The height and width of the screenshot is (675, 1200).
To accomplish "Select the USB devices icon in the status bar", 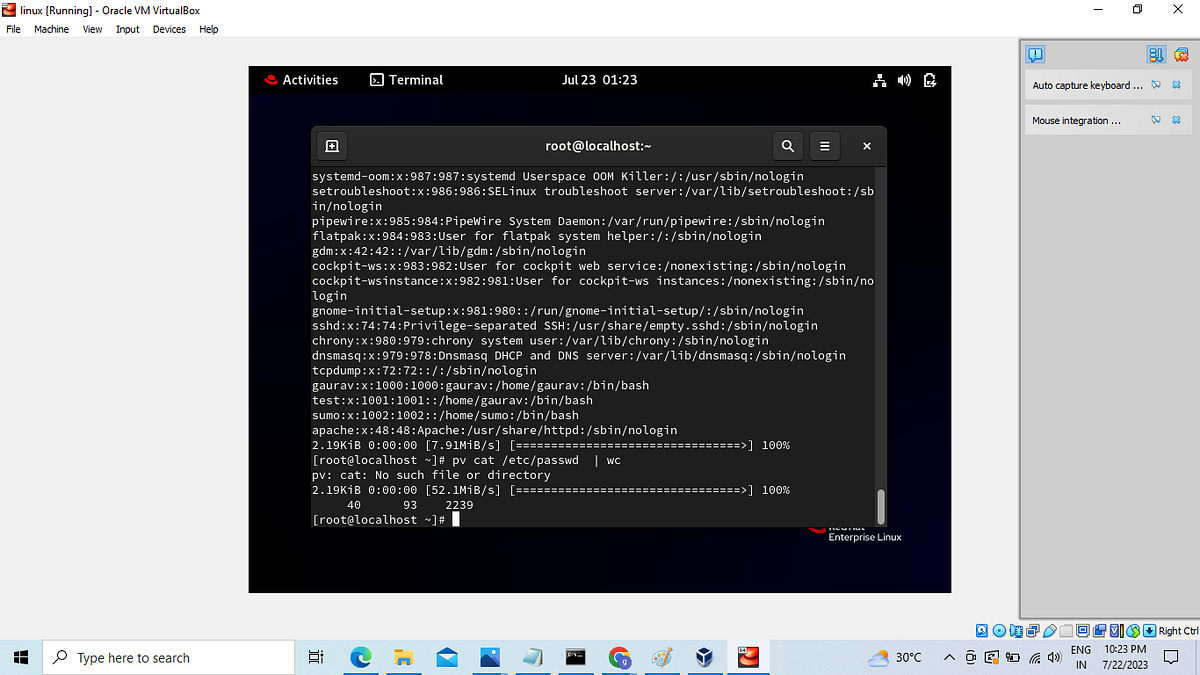I will tap(1050, 630).
